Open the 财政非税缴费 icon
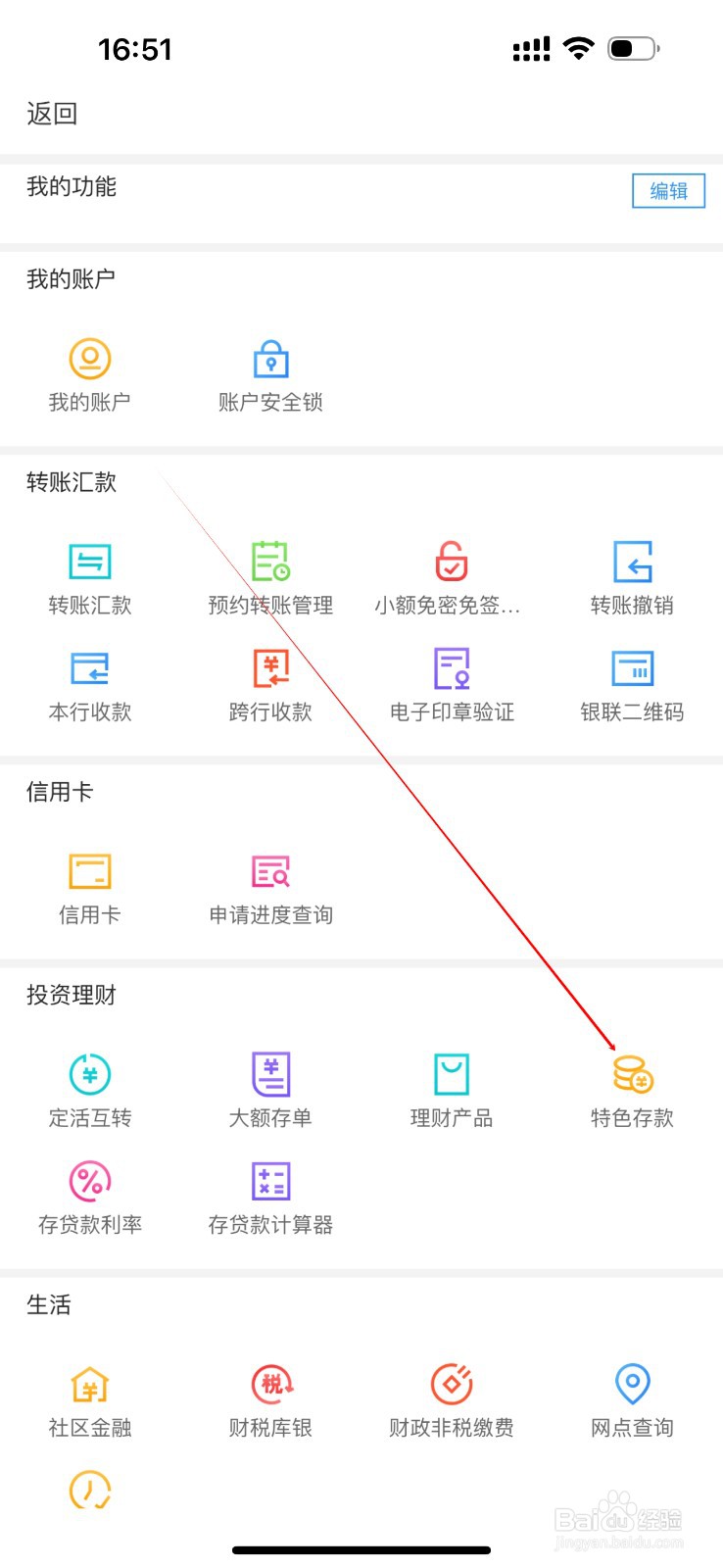 (452, 1384)
